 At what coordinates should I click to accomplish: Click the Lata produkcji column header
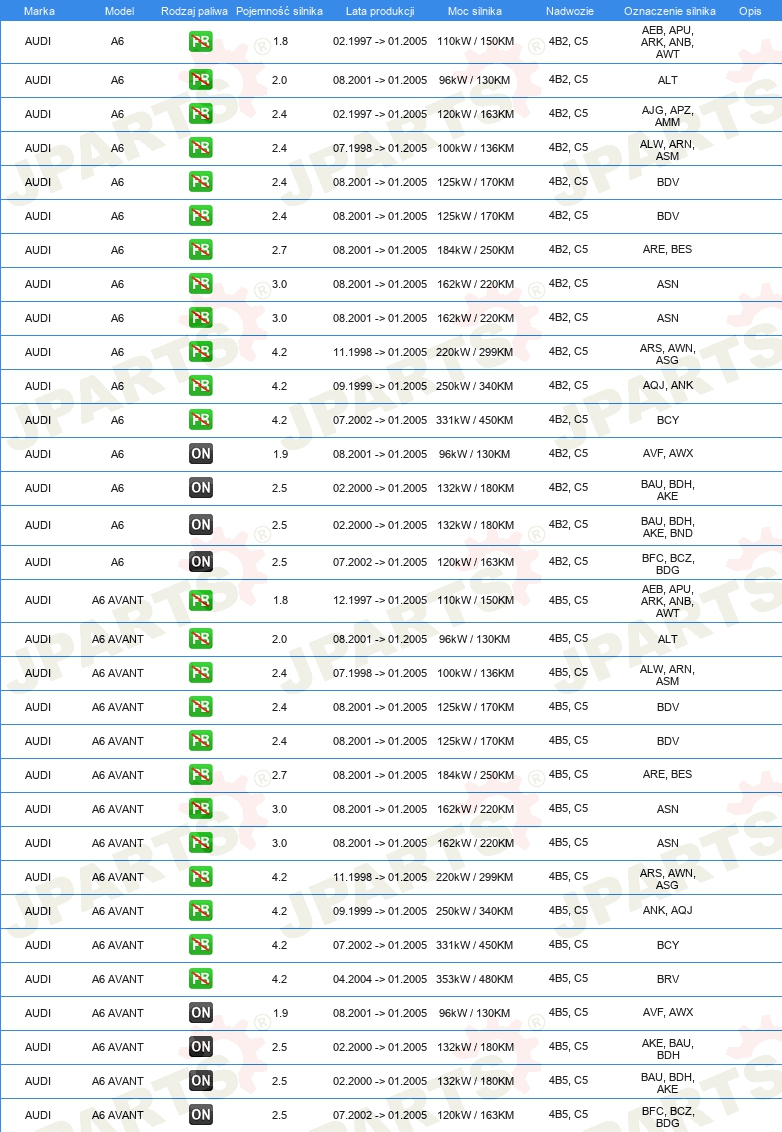coord(380,11)
